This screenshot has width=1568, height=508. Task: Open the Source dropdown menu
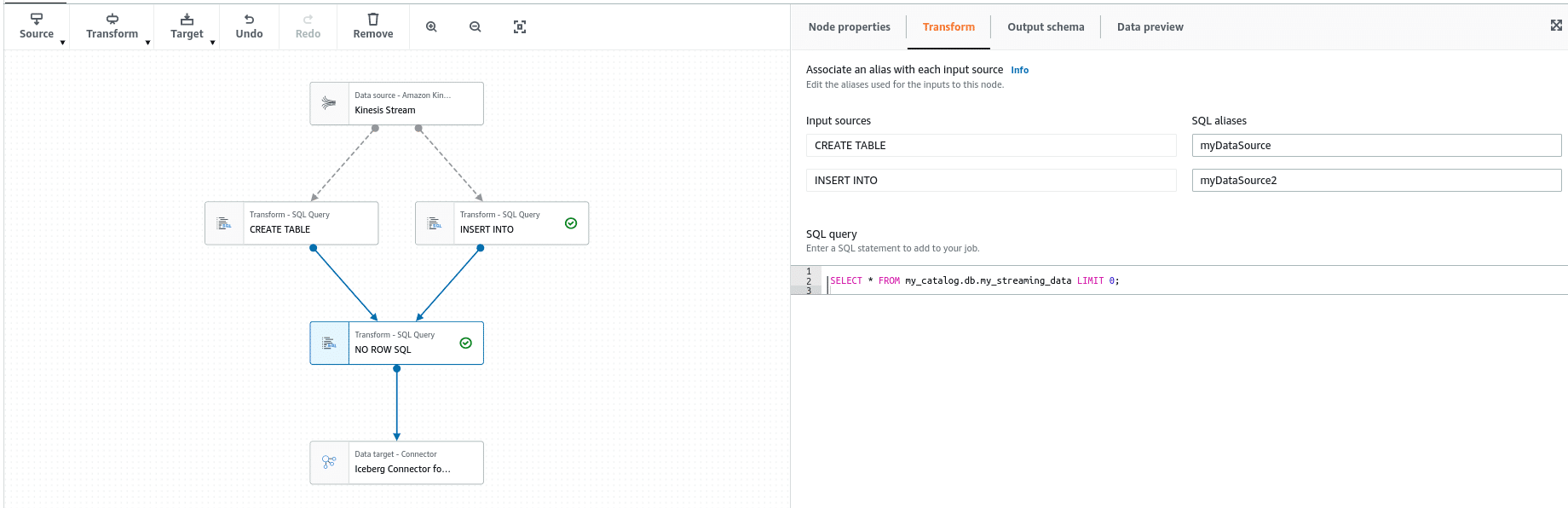pos(37,26)
